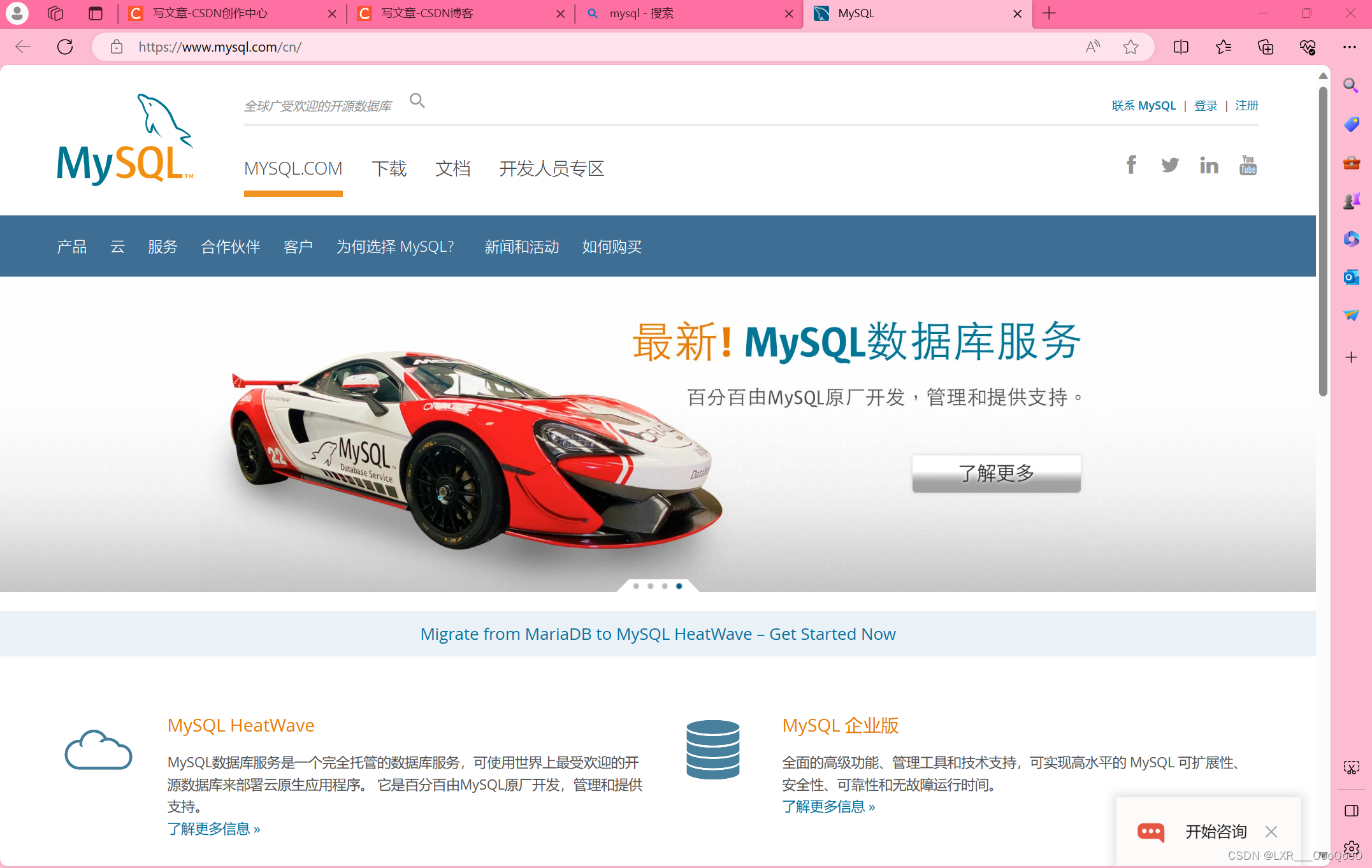The width and height of the screenshot is (1372, 868).
Task: Open the 产品 navigation menu
Action: coord(71,247)
